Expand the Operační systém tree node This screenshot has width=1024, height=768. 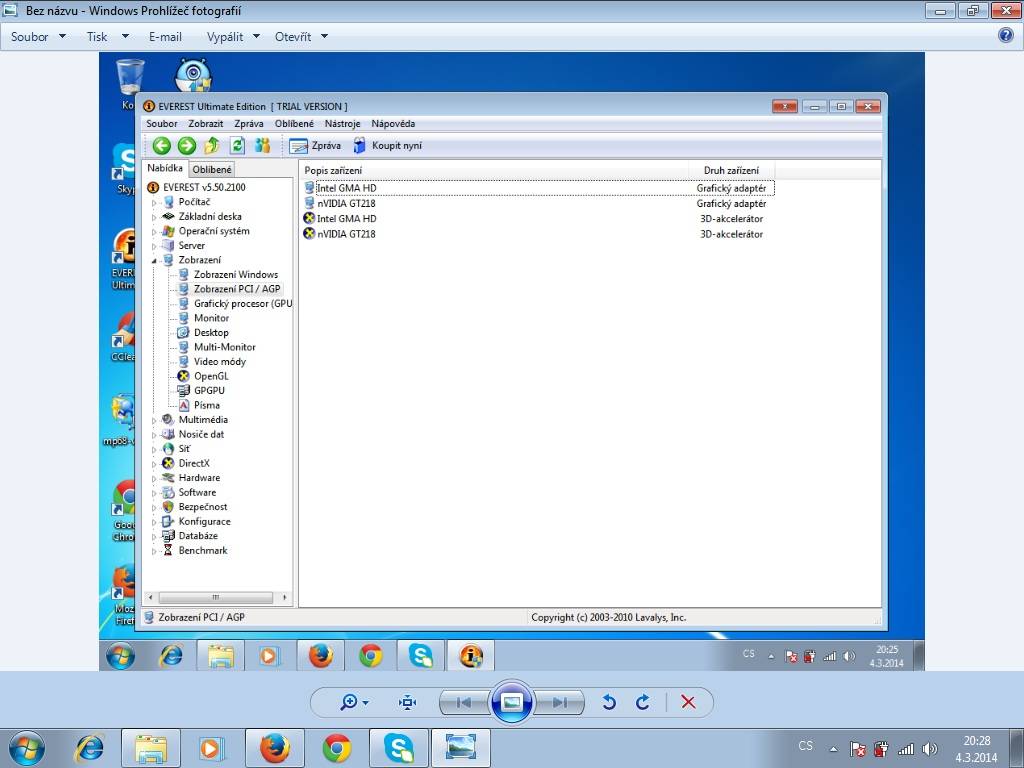pos(155,232)
